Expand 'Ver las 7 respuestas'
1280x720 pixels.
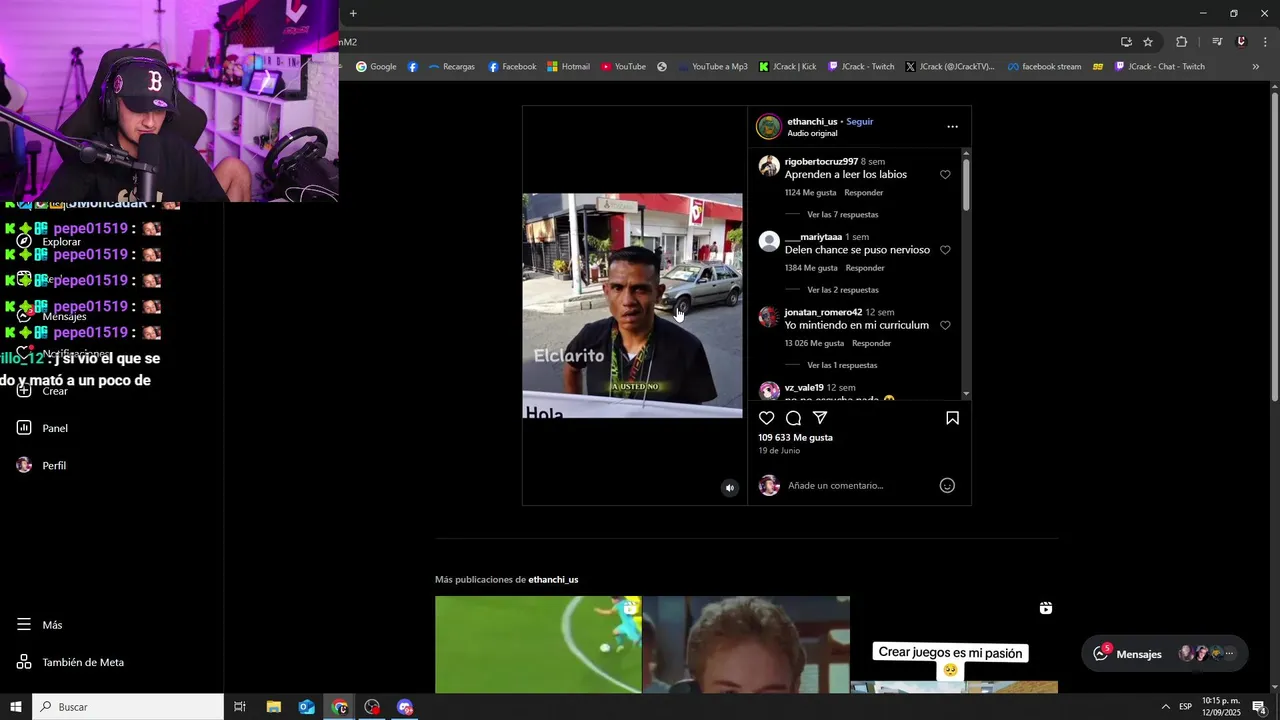click(842, 214)
